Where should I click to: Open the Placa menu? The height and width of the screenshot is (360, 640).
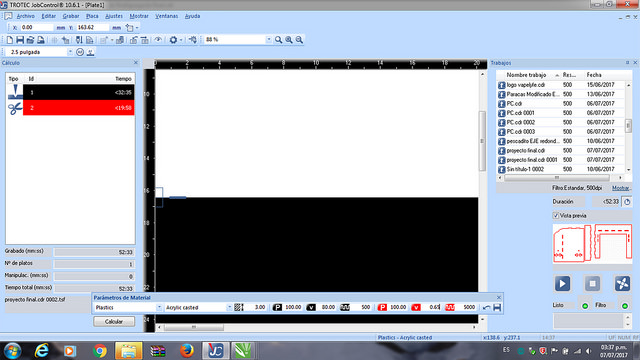[x=92, y=16]
